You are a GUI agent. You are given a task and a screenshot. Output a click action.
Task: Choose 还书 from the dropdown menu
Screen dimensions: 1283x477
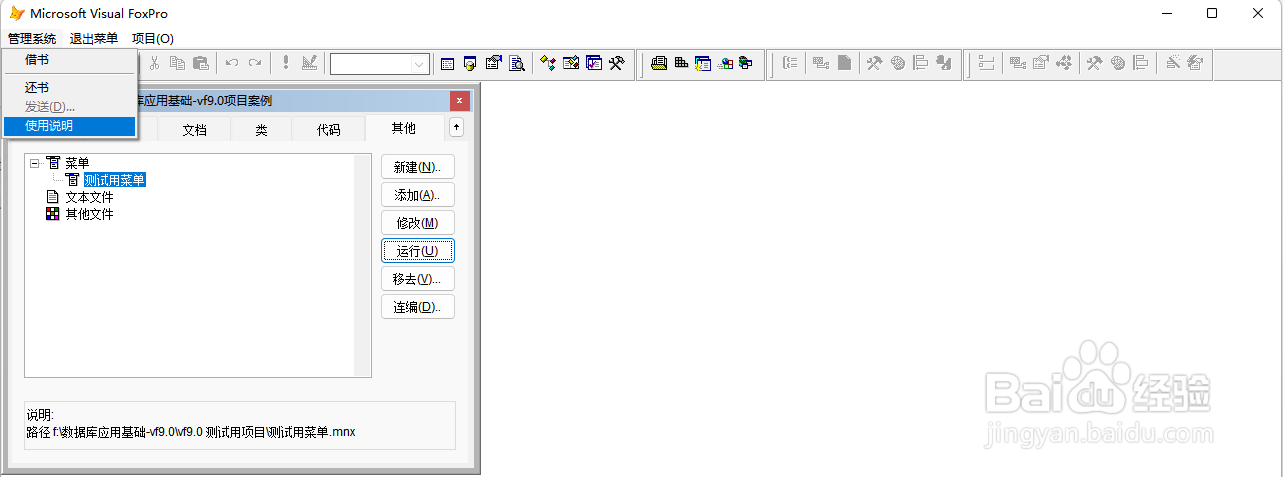coord(69,88)
